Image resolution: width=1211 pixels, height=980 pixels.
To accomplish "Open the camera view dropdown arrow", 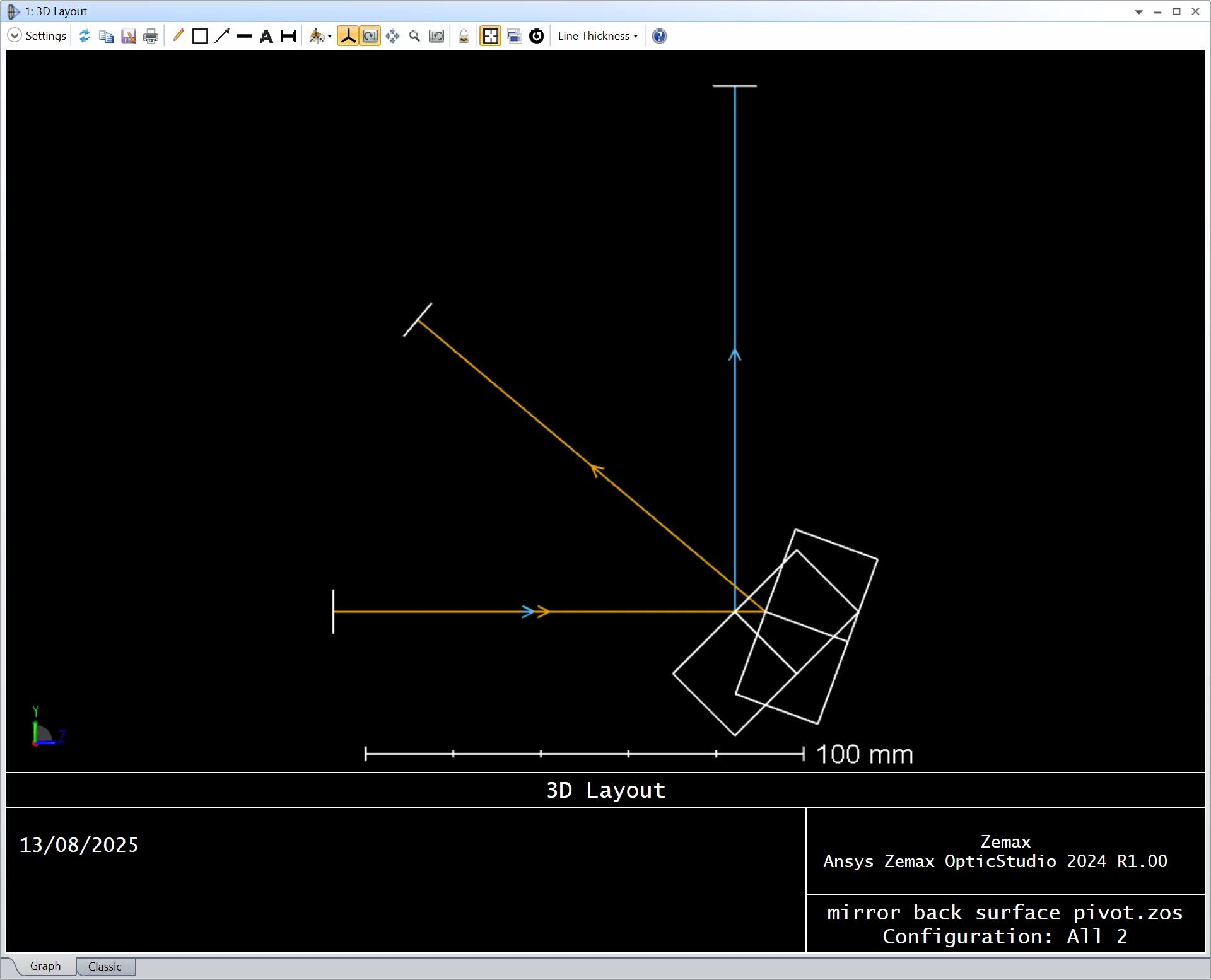I will click(330, 37).
